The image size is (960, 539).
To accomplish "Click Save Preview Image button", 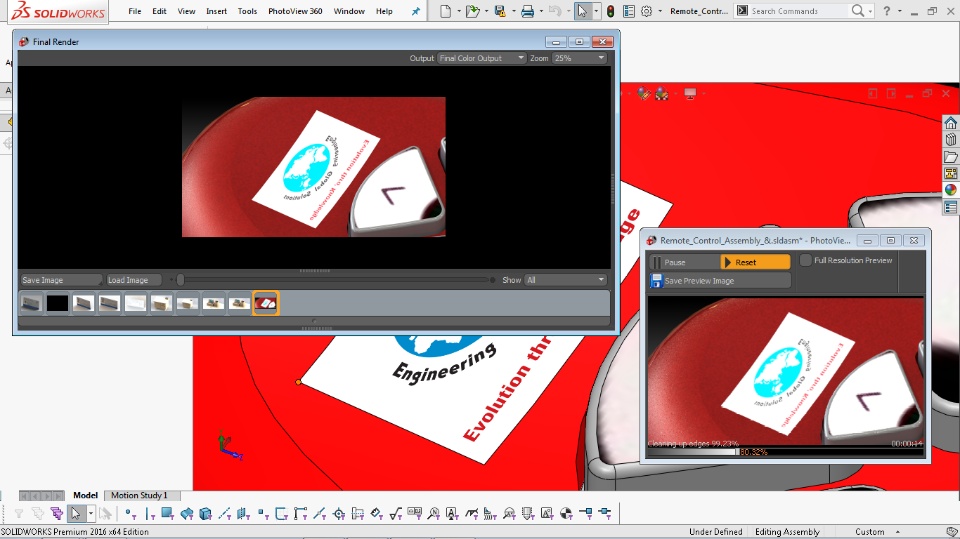I will (720, 281).
